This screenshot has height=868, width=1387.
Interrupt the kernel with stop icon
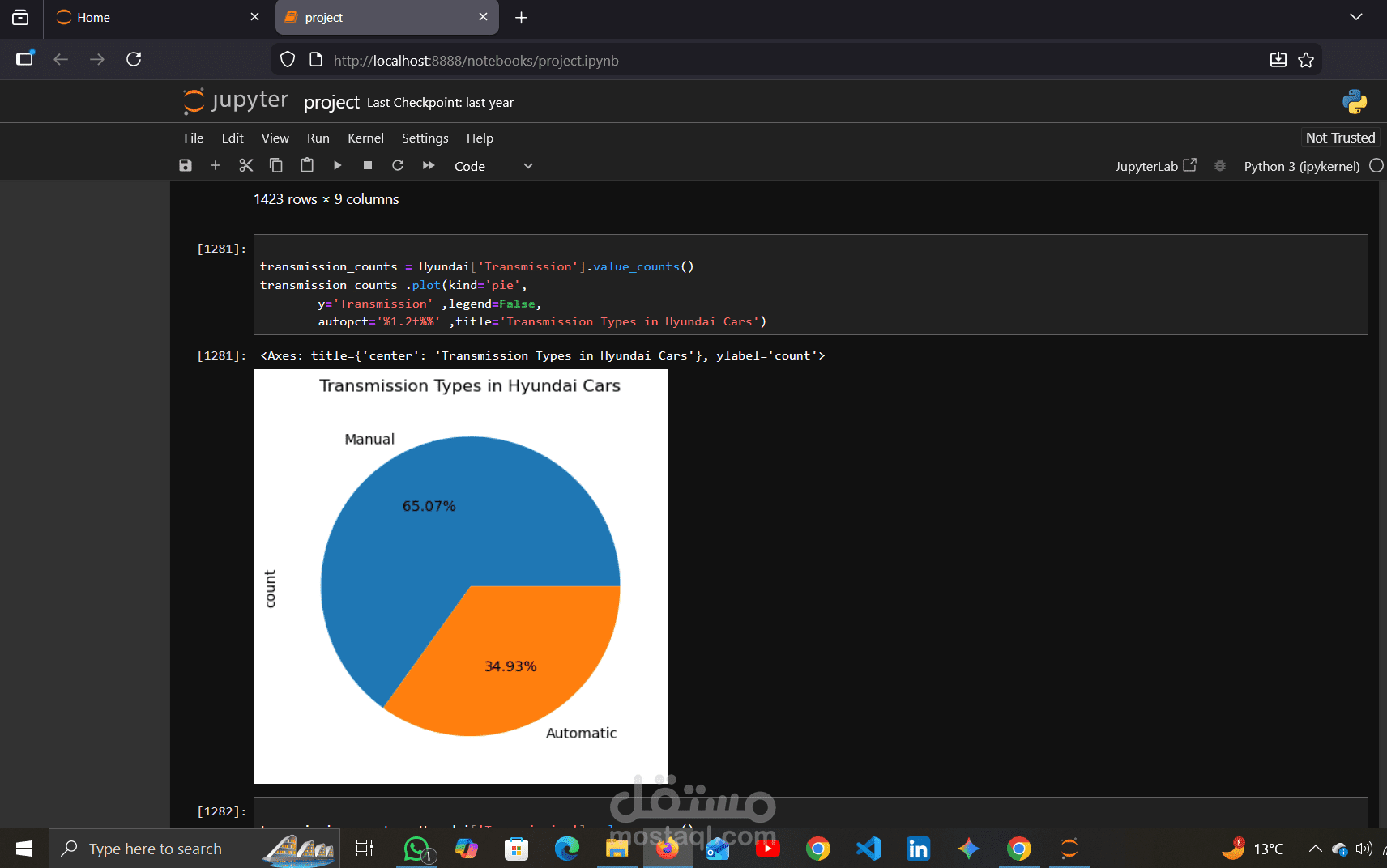[367, 165]
